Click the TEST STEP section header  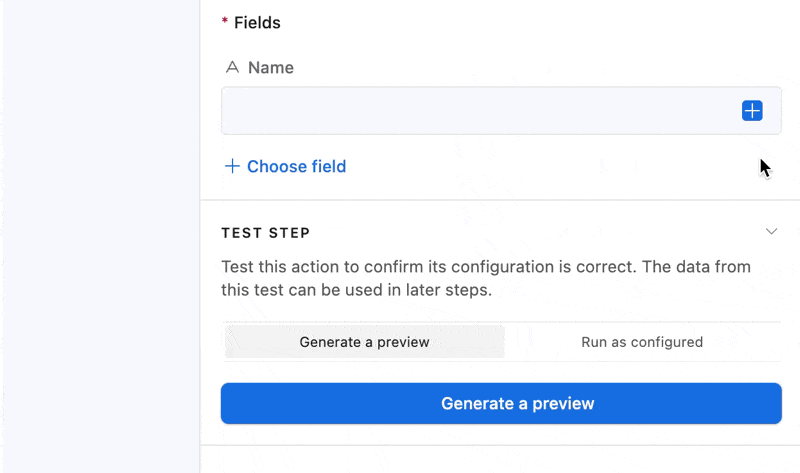click(x=266, y=233)
